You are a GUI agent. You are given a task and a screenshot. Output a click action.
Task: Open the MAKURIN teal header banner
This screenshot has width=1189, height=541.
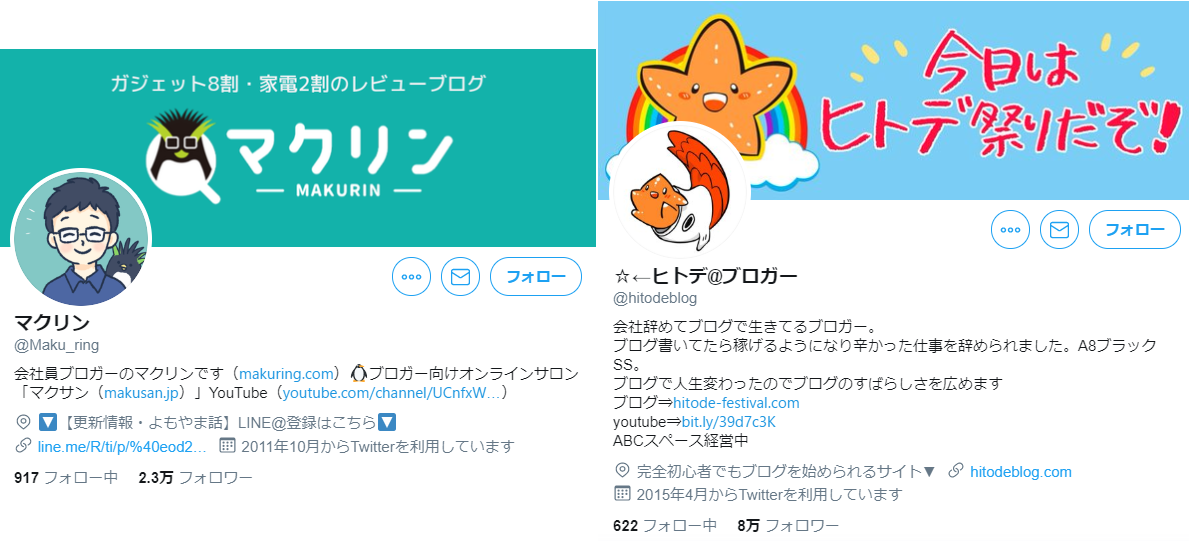[298, 148]
